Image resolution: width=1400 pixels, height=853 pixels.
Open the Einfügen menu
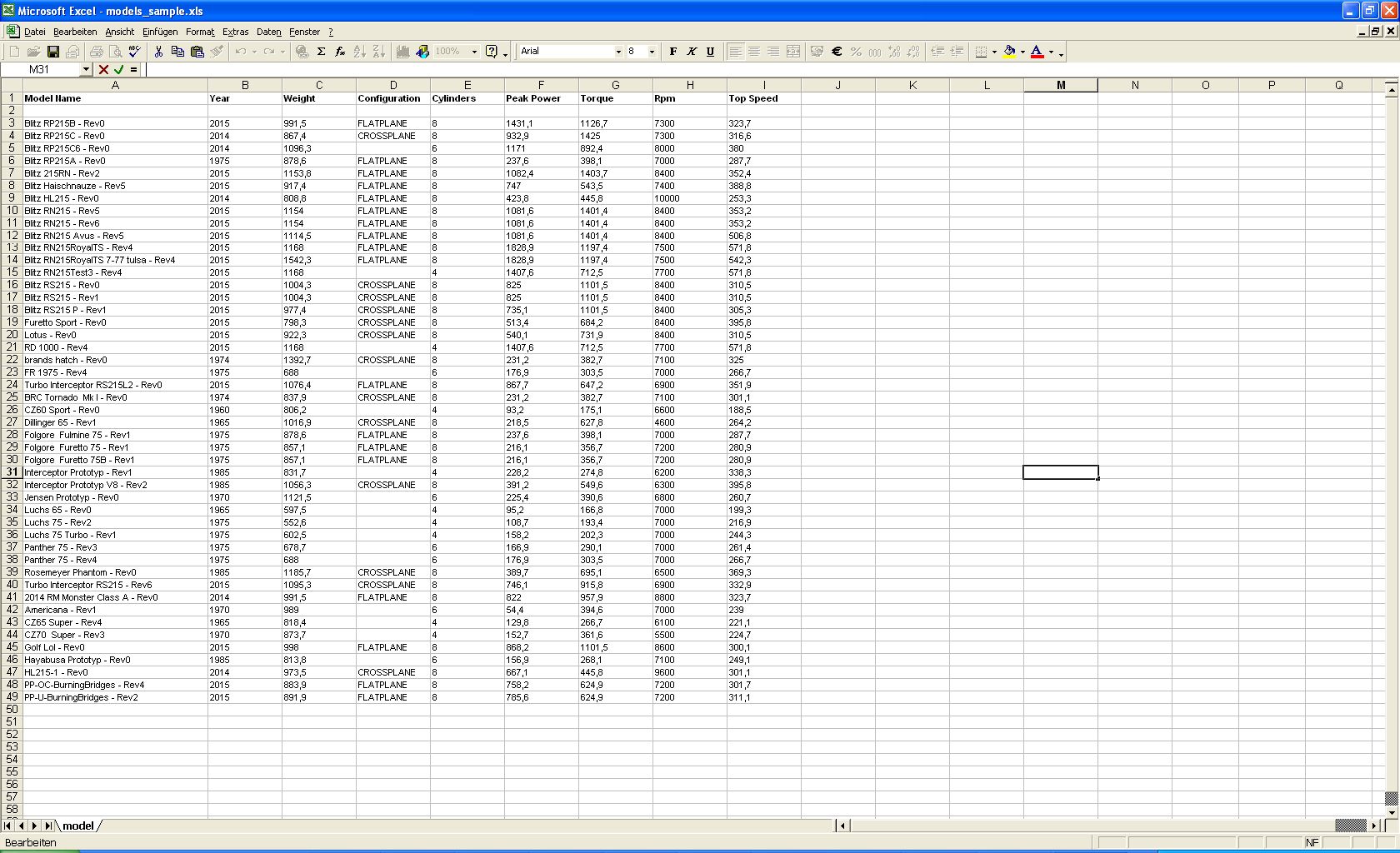pos(160,32)
